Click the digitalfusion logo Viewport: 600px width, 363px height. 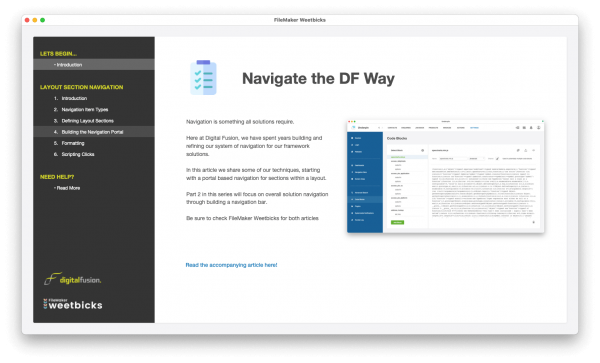point(72,279)
